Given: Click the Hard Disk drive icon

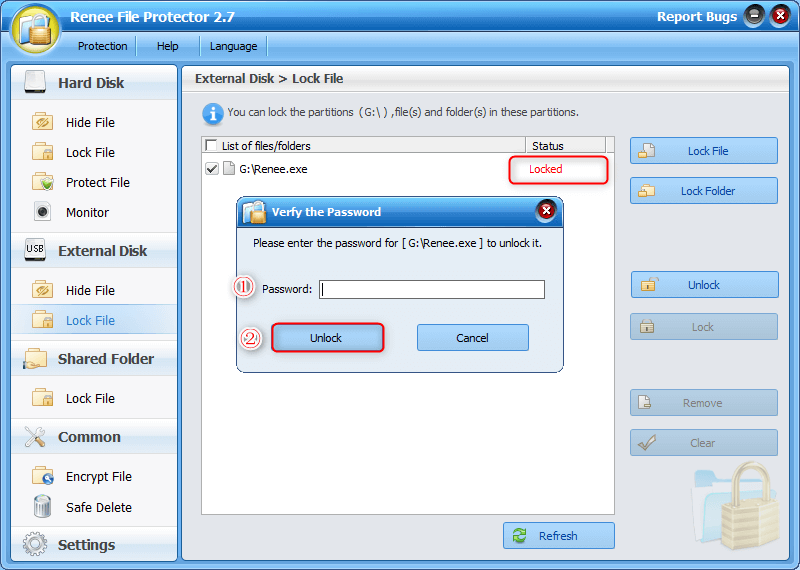Looking at the screenshot, I should click(35, 83).
